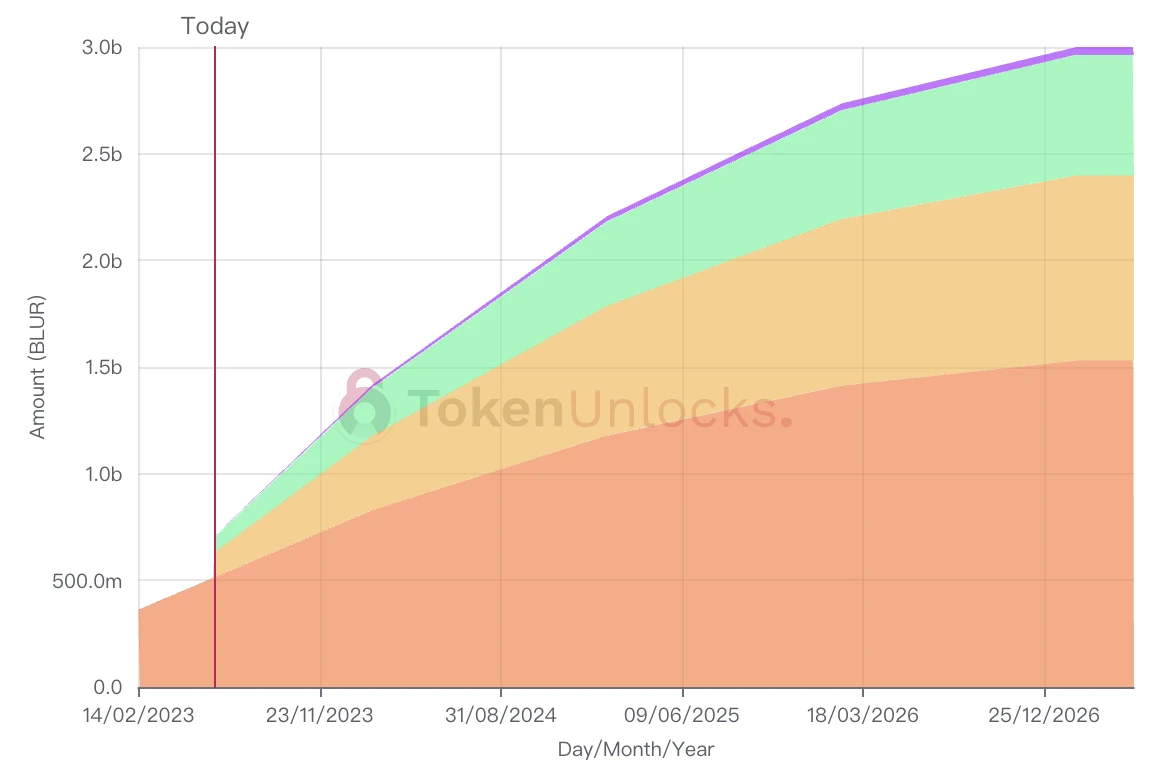Click the 500.0m y-axis label
This screenshot has height=776, width=1168.
pyautogui.click(x=87, y=581)
